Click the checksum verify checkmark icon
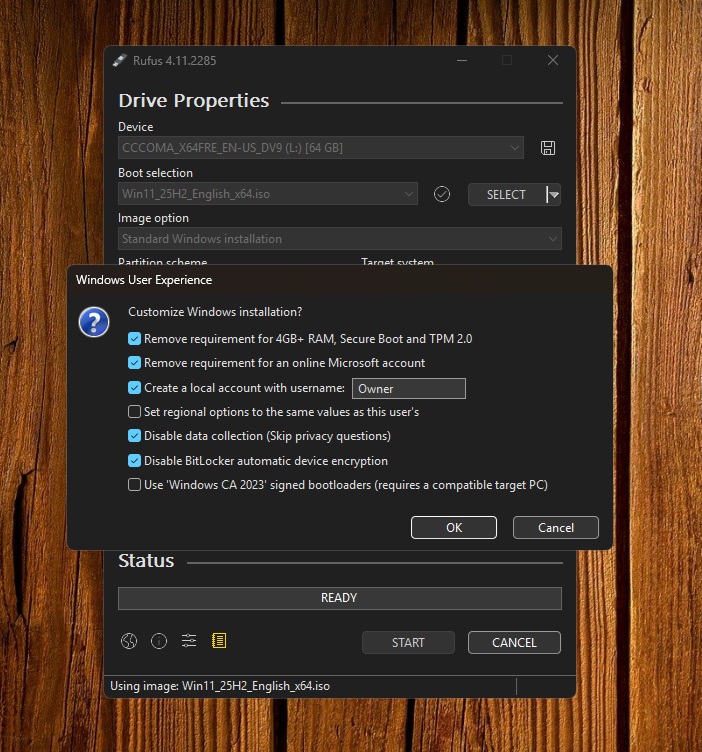 coord(442,194)
